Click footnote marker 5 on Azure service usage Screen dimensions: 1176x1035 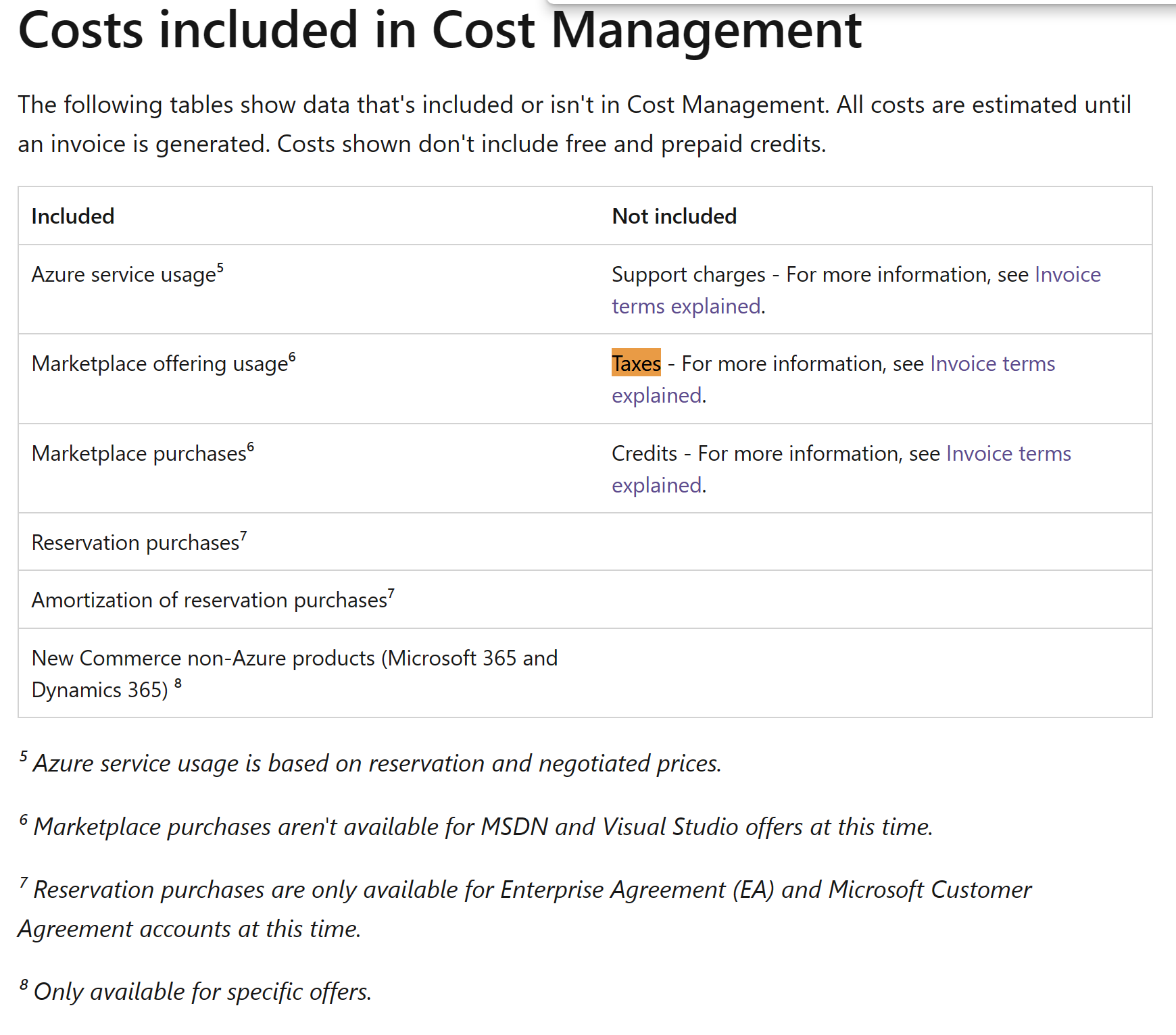point(220,266)
